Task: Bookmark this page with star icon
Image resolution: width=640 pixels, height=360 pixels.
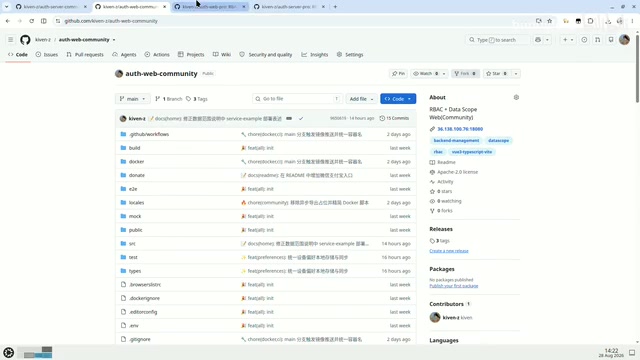Action: (550, 21)
